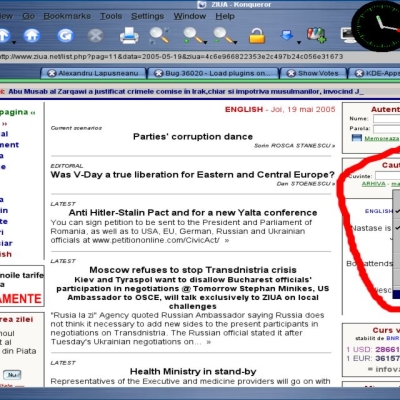Click the save icon beside Memoreaza
Image resolution: width=400 pixels, height=400 pixels.
pyautogui.click(x=357, y=138)
